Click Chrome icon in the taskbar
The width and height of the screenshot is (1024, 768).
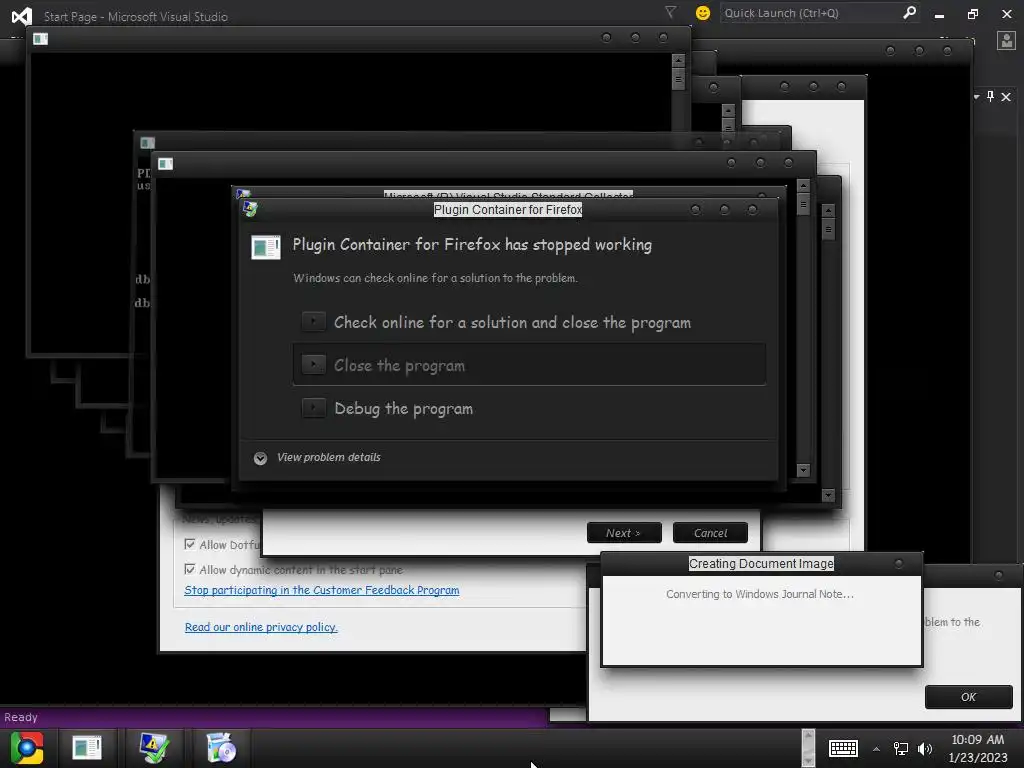click(27, 748)
